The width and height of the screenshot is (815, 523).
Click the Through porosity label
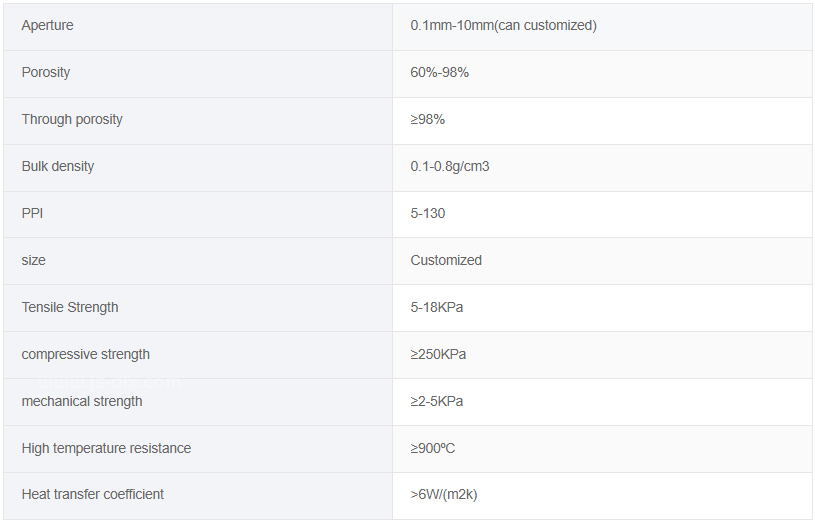[x=72, y=120]
